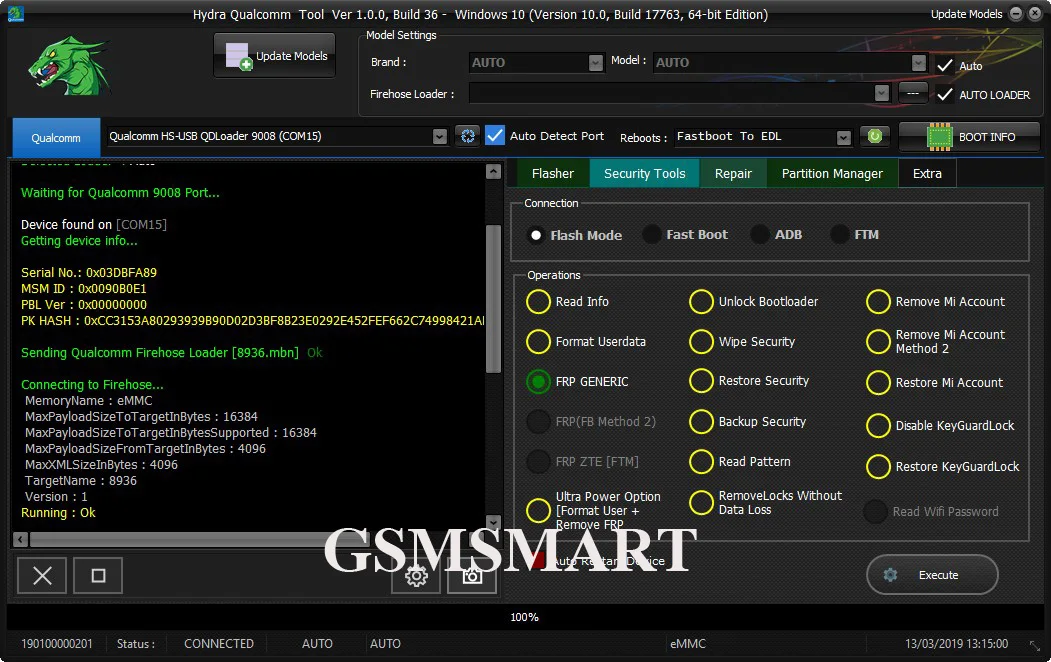Viewport: 1051px width, 662px height.
Task: Switch to the Partition Manager tab
Action: point(831,173)
